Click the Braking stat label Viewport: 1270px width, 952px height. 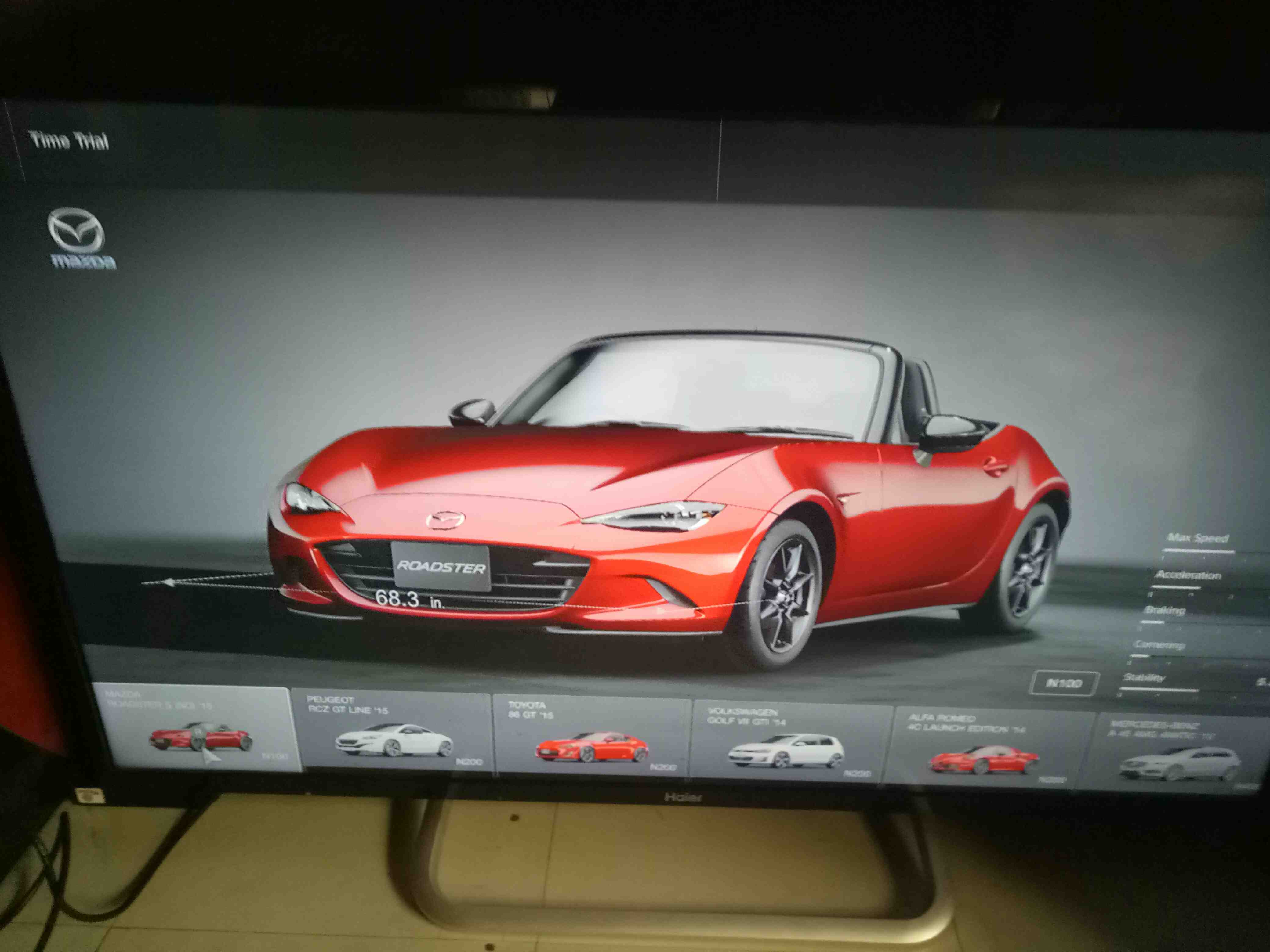[1164, 610]
